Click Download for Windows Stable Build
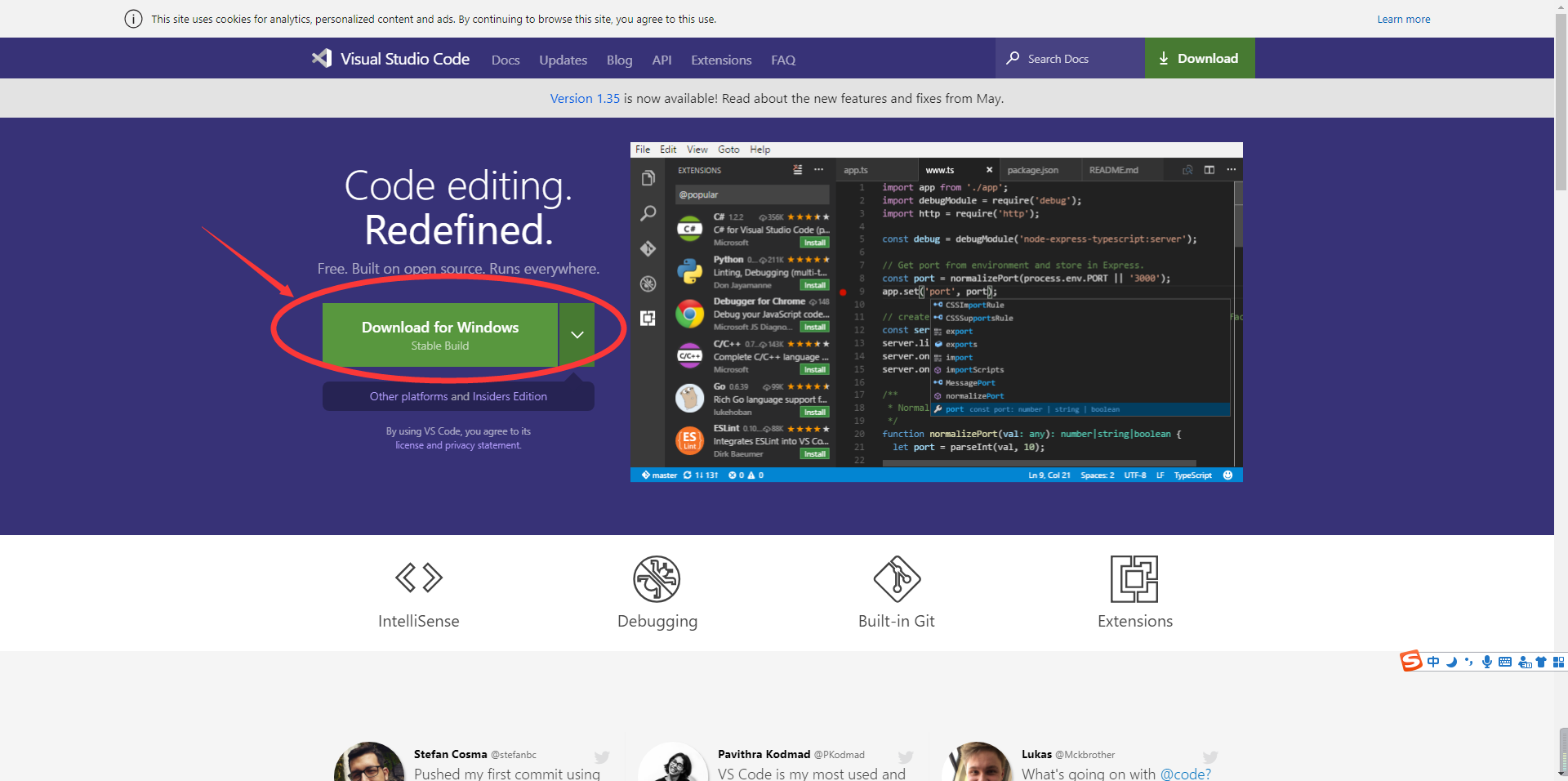 tap(440, 335)
